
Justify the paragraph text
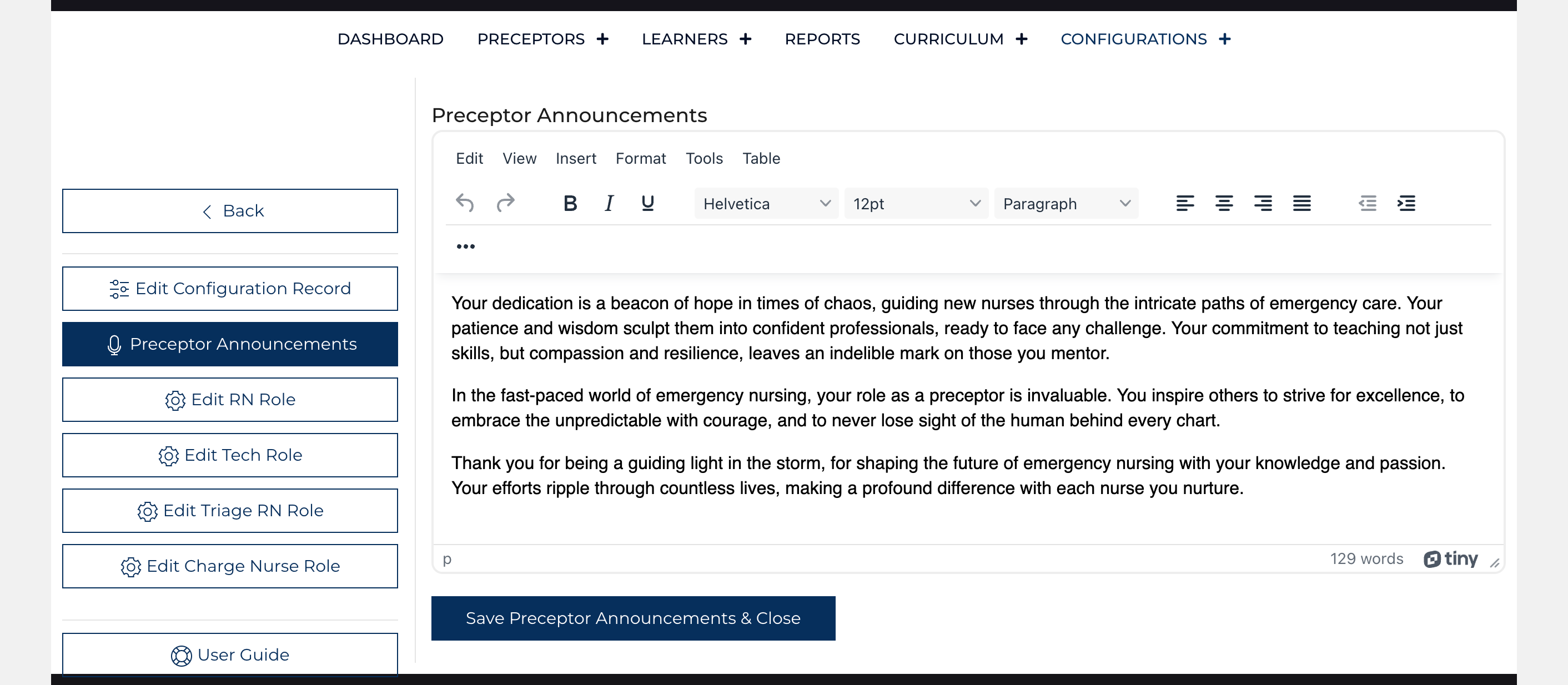pos(1301,203)
